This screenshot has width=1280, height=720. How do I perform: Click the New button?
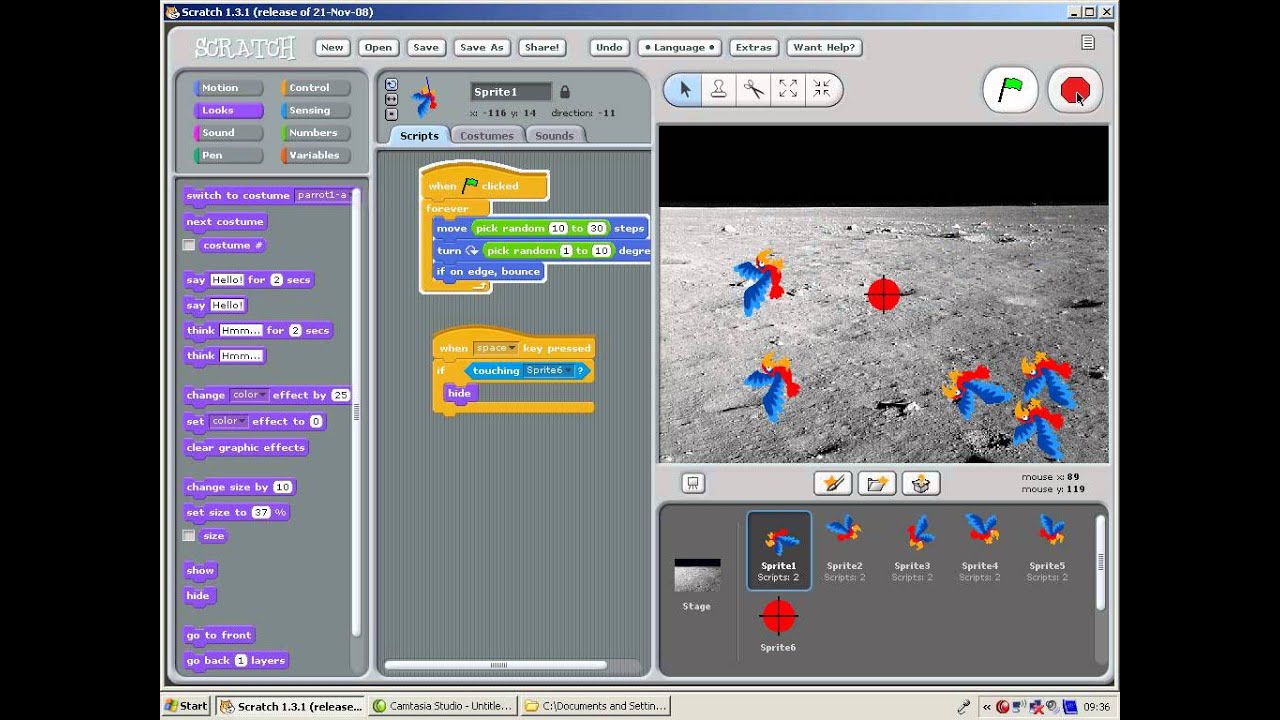tap(332, 47)
